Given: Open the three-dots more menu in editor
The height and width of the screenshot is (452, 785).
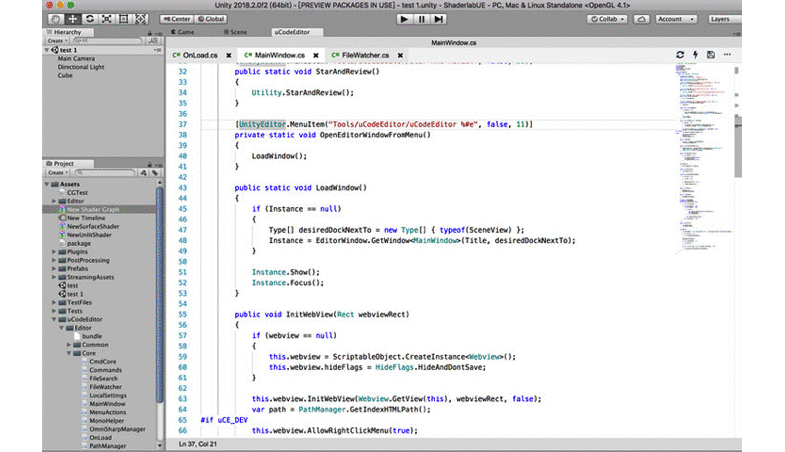Looking at the screenshot, I should tap(727, 55).
